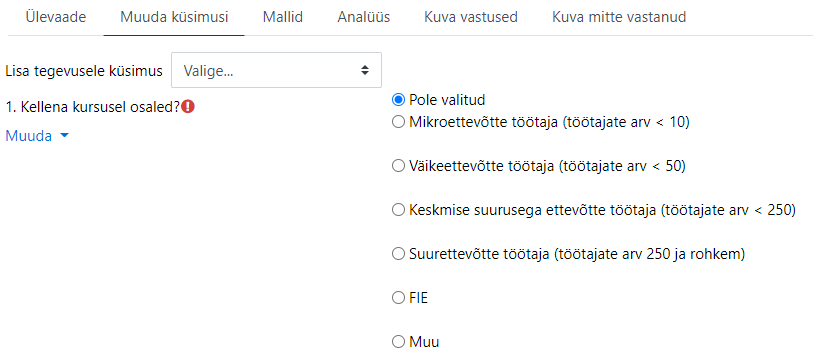Go to the Mallid tab
Screen dimensions: 813x361
[283, 18]
